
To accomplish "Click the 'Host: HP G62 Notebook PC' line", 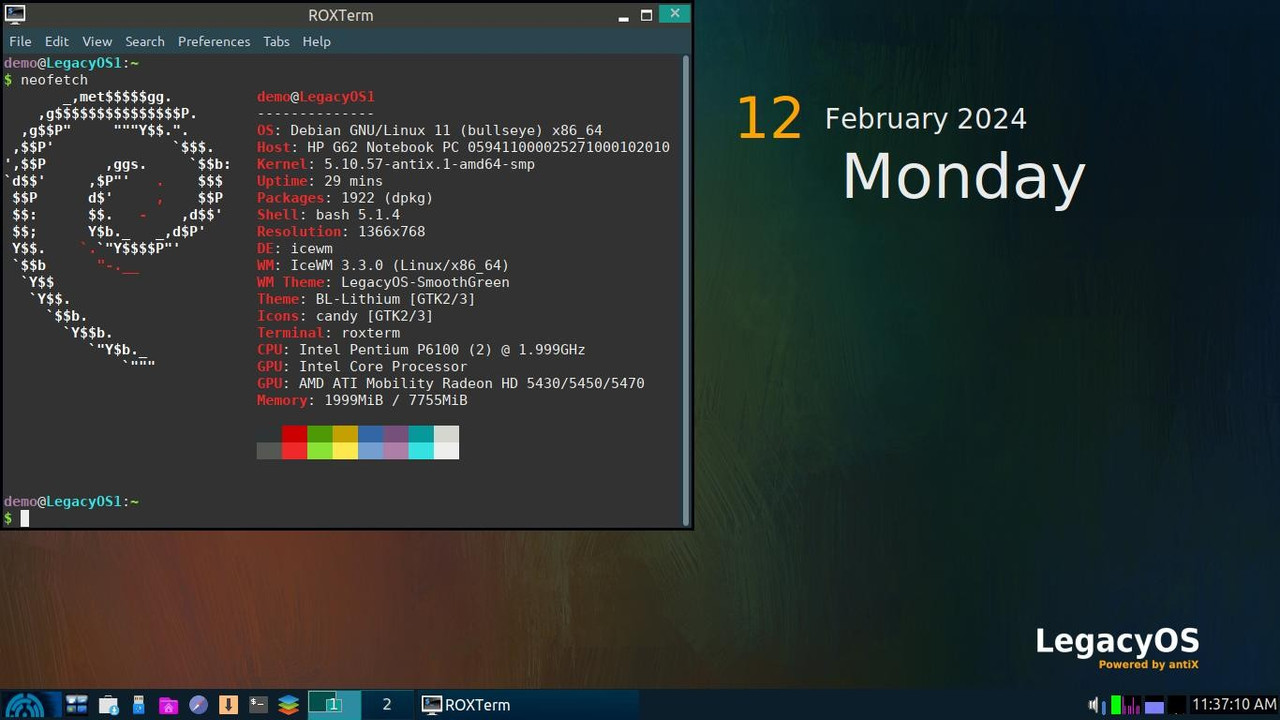I will [x=463, y=147].
